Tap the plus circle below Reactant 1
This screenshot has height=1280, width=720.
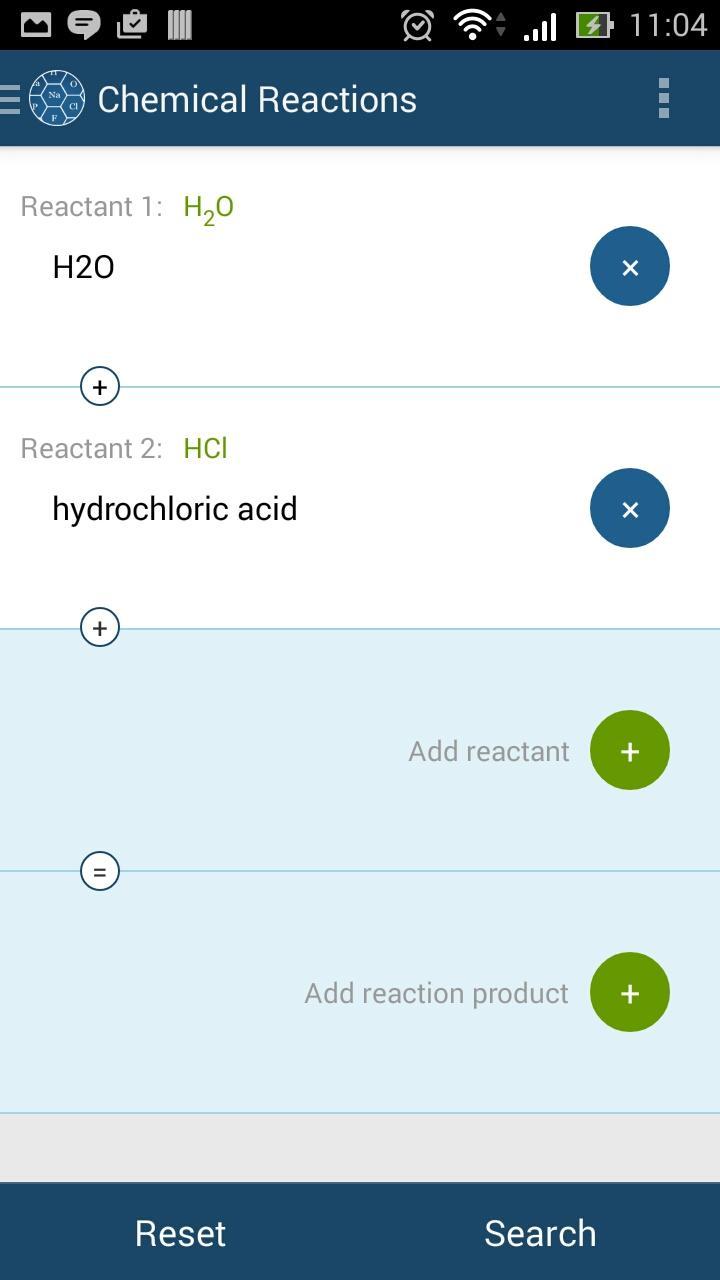[99, 386]
